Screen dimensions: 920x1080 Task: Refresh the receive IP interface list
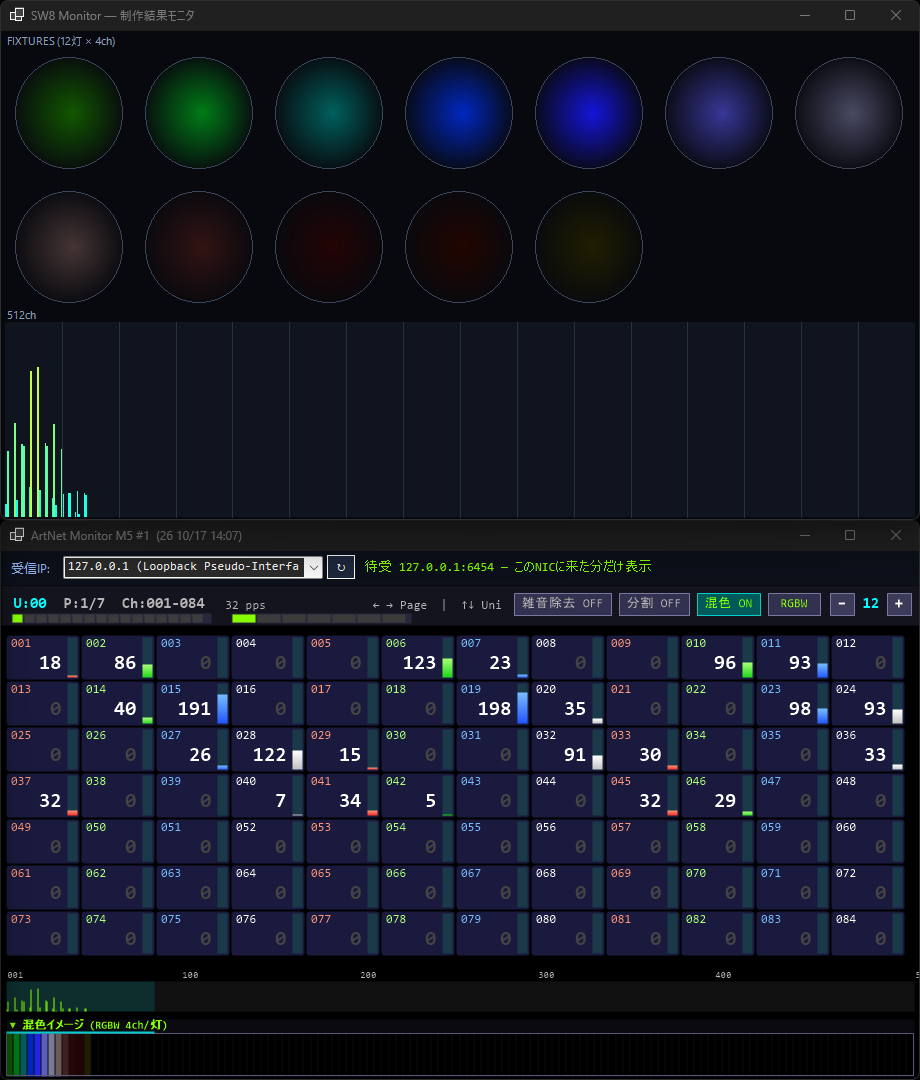tap(341, 567)
